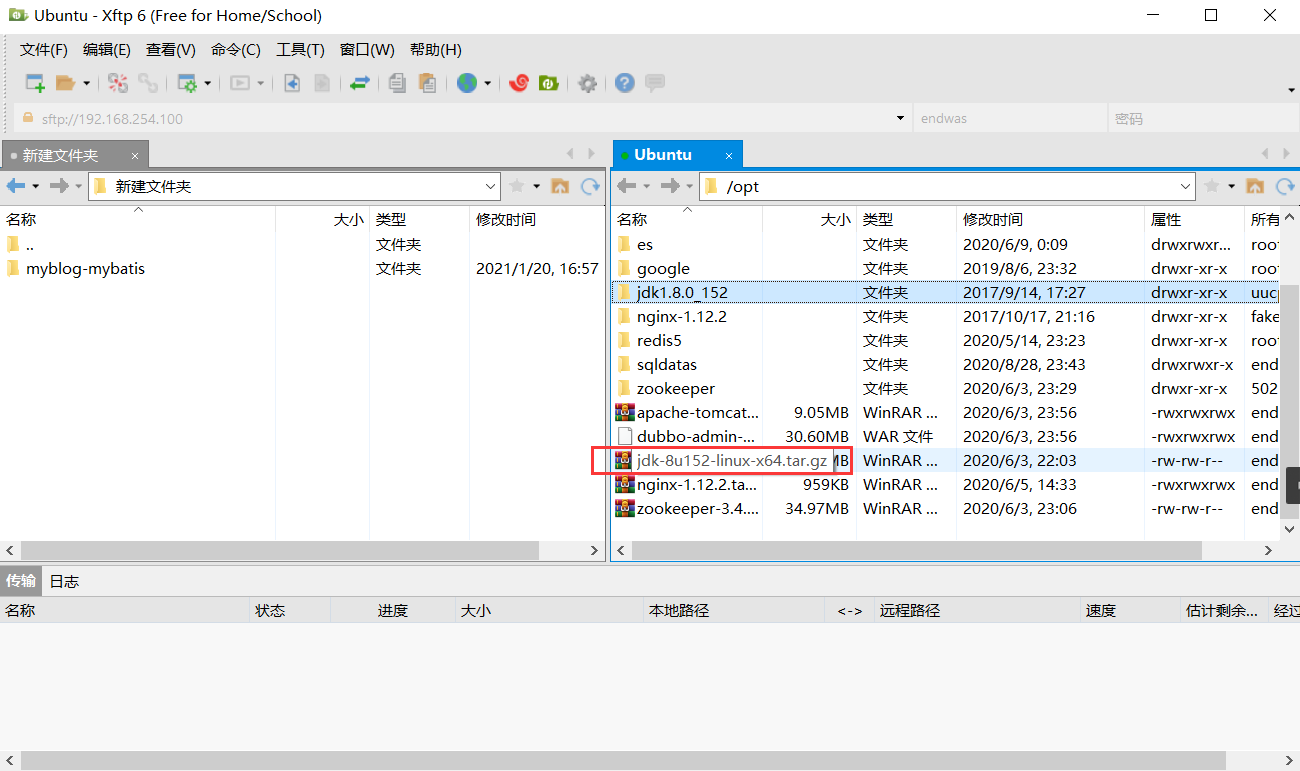Viewport: 1300px width, 771px height.
Task: Click the red Disconnect icon
Action: (118, 83)
